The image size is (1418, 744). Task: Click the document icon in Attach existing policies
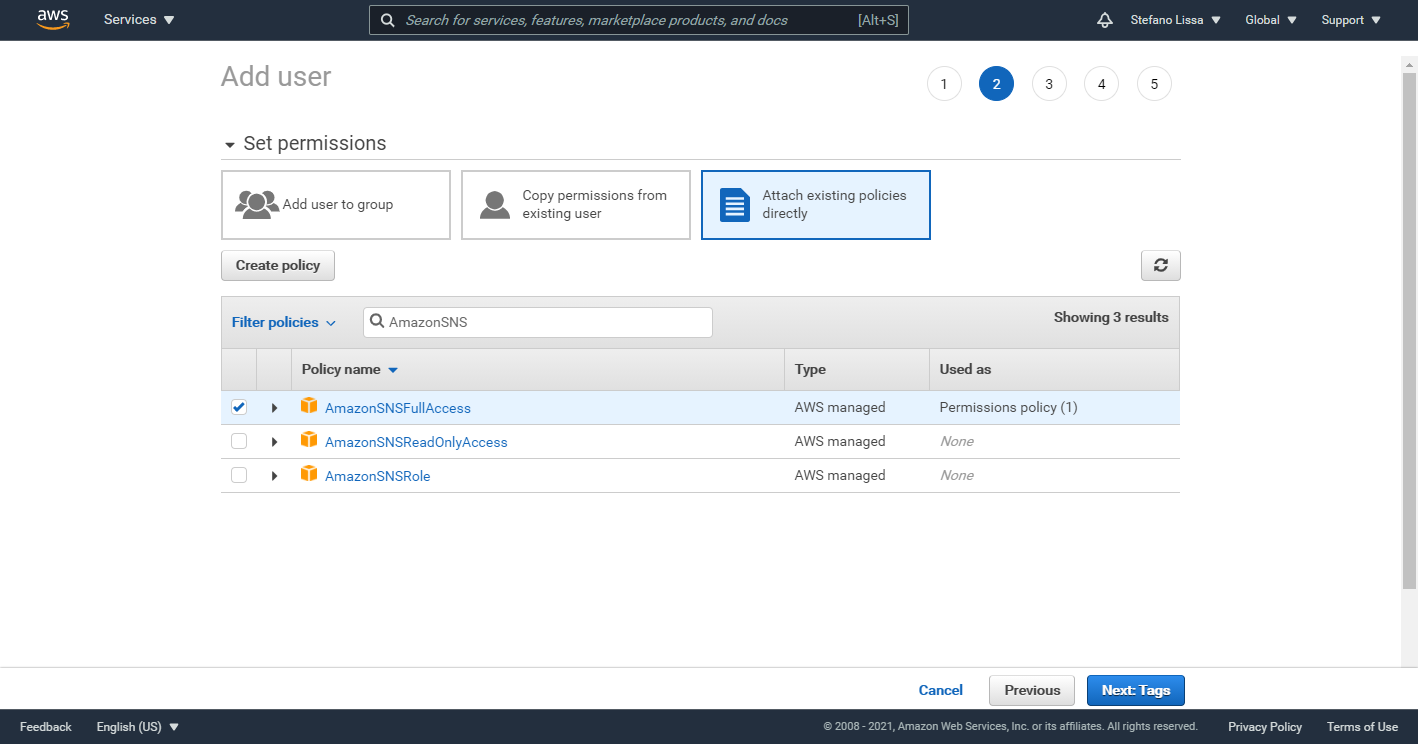(x=735, y=205)
